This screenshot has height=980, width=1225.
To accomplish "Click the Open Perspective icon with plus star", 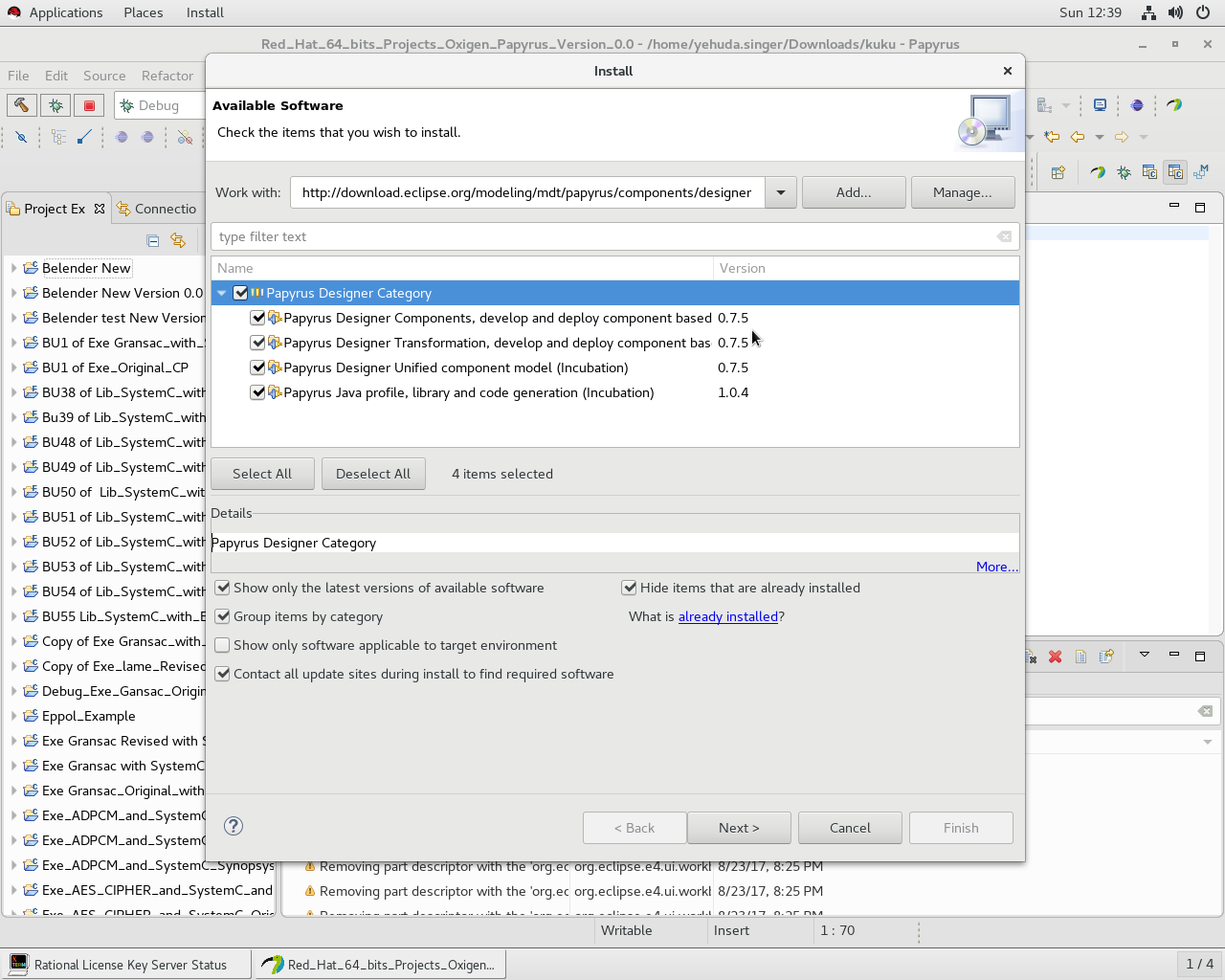I will 1058,172.
